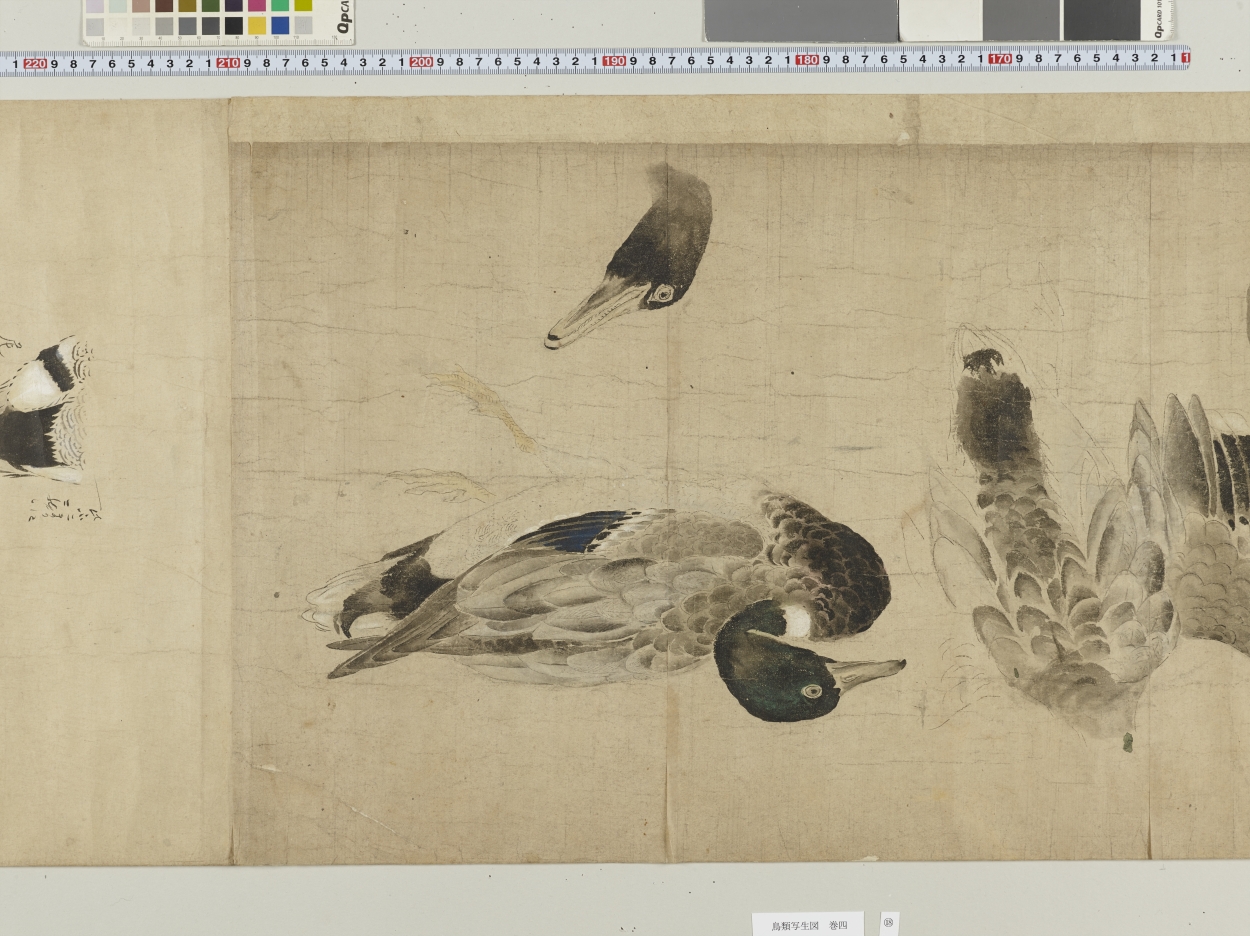Click the red 220 mark on the ruler

35,63
